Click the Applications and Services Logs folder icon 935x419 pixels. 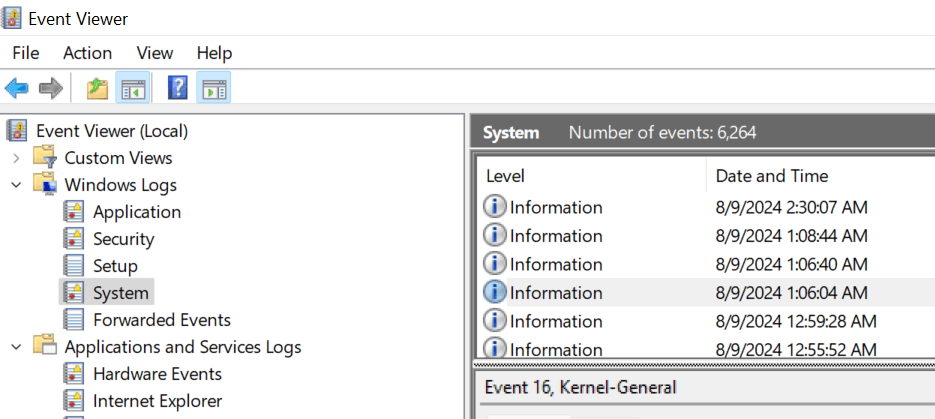click(45, 346)
